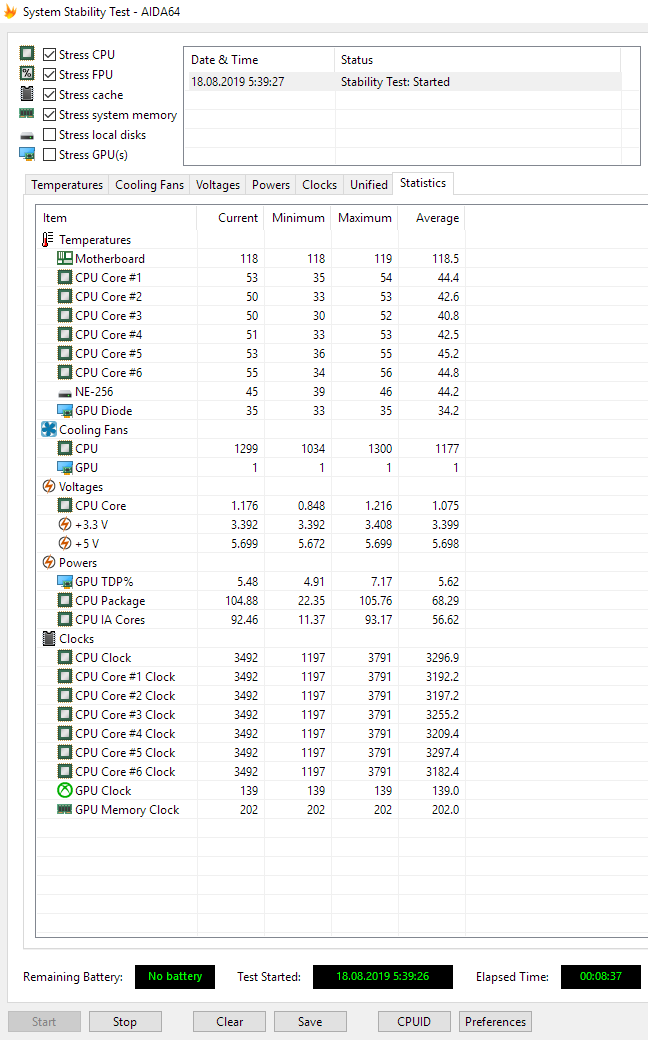648x1040 pixels.
Task: Click the AIDA64 flame icon in title bar
Action: click(x=10, y=11)
